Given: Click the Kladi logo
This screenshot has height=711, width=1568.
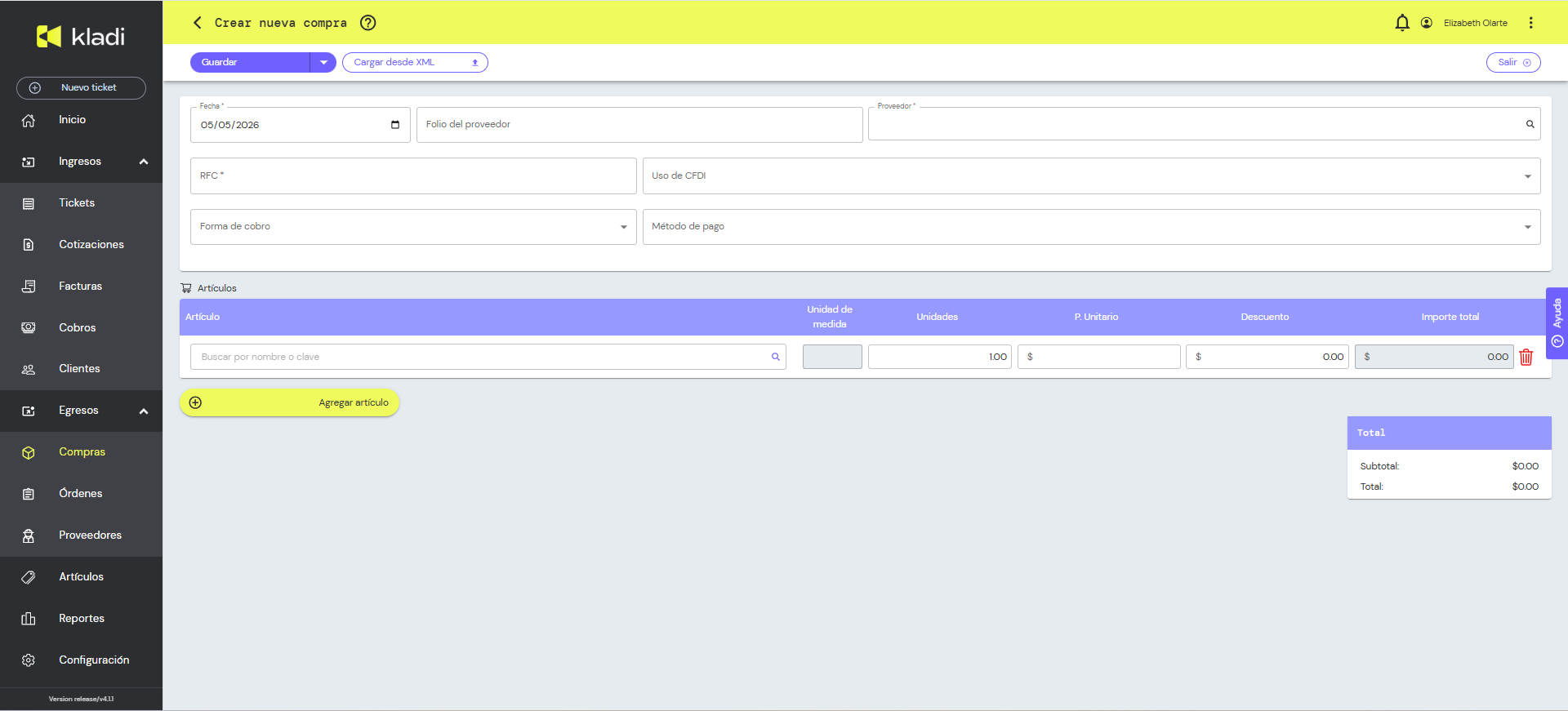Looking at the screenshot, I should [81, 36].
